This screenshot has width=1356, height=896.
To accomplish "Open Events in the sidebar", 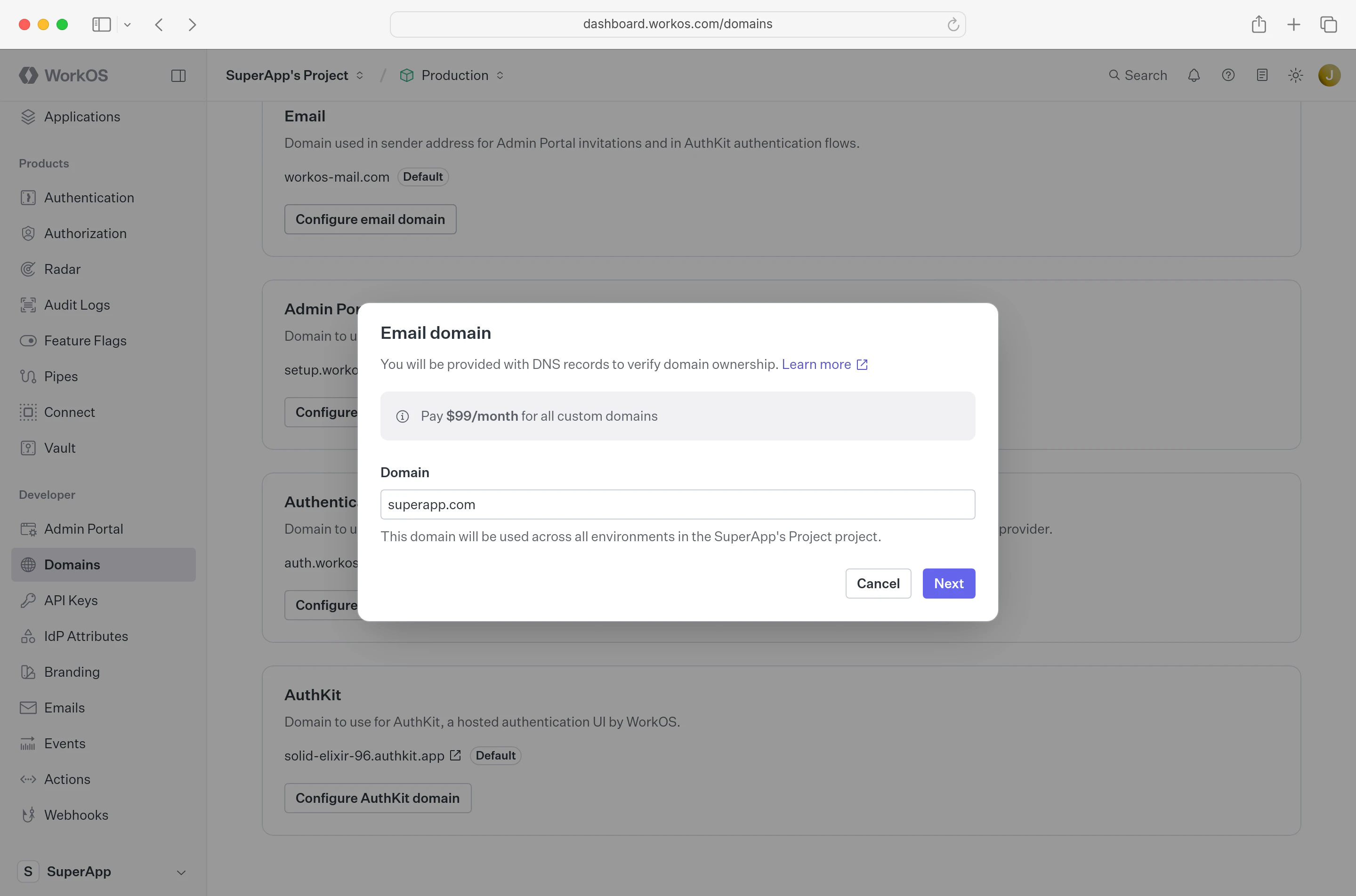I will coord(103,744).
